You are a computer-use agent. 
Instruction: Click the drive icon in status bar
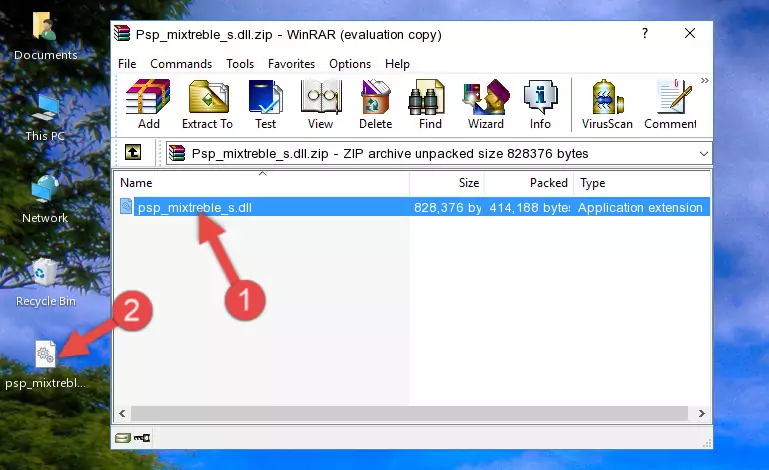click(123, 438)
